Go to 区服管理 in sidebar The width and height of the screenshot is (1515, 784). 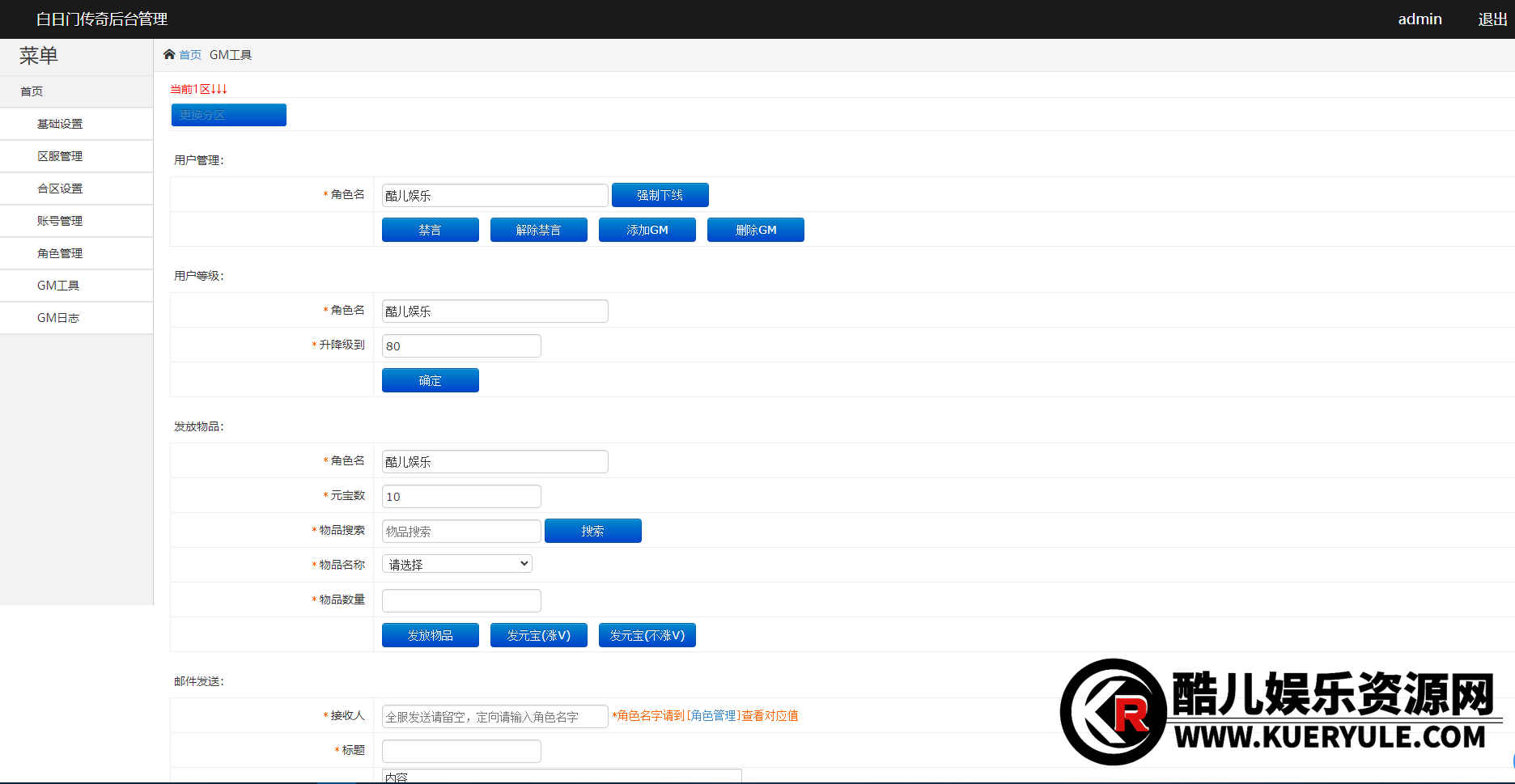click(60, 156)
